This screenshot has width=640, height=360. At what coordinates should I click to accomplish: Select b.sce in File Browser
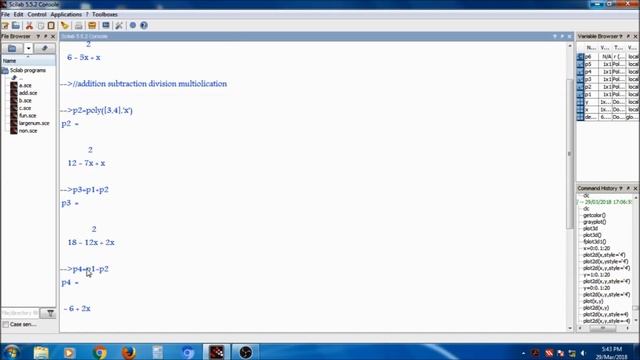(25, 100)
